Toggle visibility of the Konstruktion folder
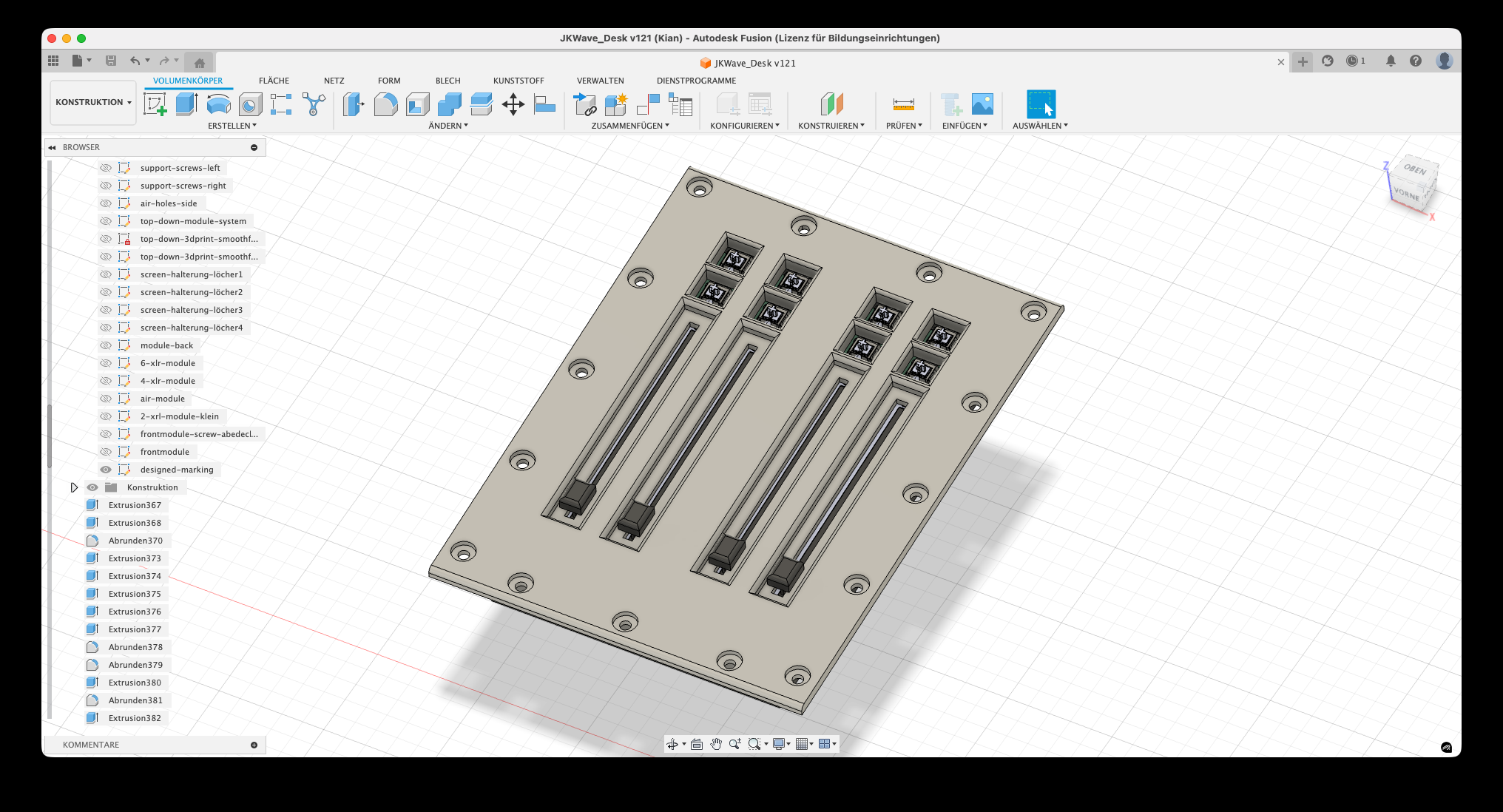This screenshot has width=1503, height=812. pos(92,487)
